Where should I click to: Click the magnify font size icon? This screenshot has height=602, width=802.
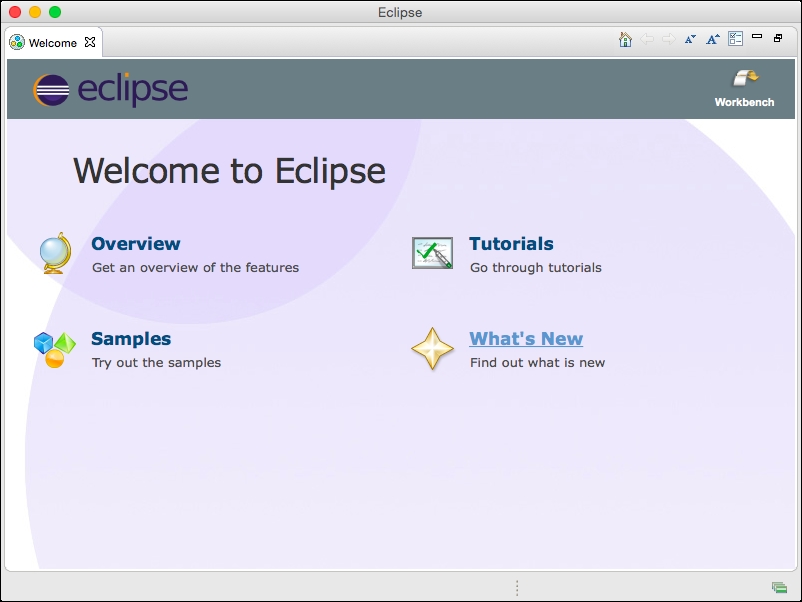pos(713,40)
